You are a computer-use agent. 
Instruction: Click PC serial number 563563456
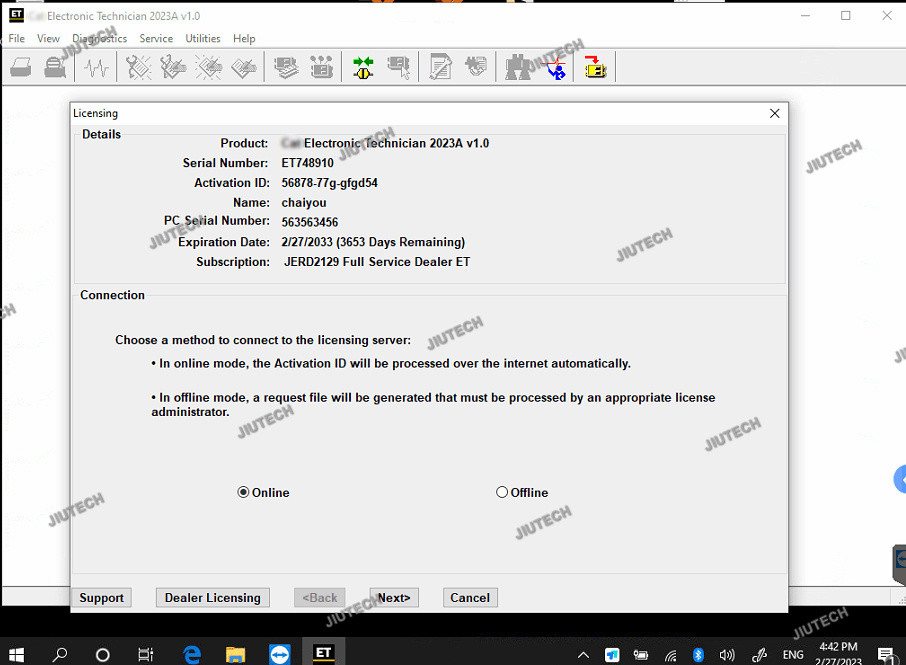(x=310, y=222)
